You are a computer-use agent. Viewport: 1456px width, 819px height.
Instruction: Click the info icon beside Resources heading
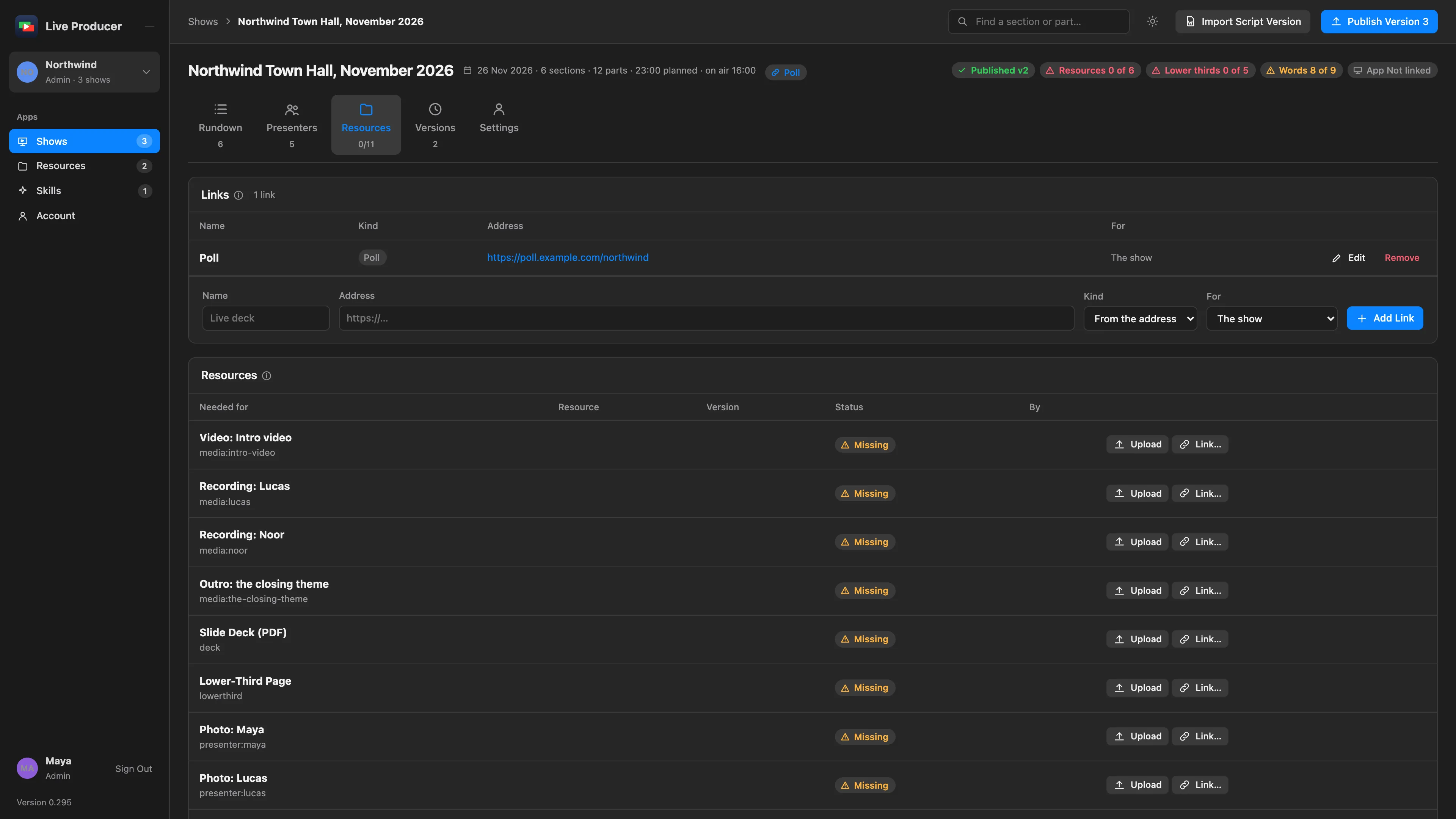pos(267,376)
